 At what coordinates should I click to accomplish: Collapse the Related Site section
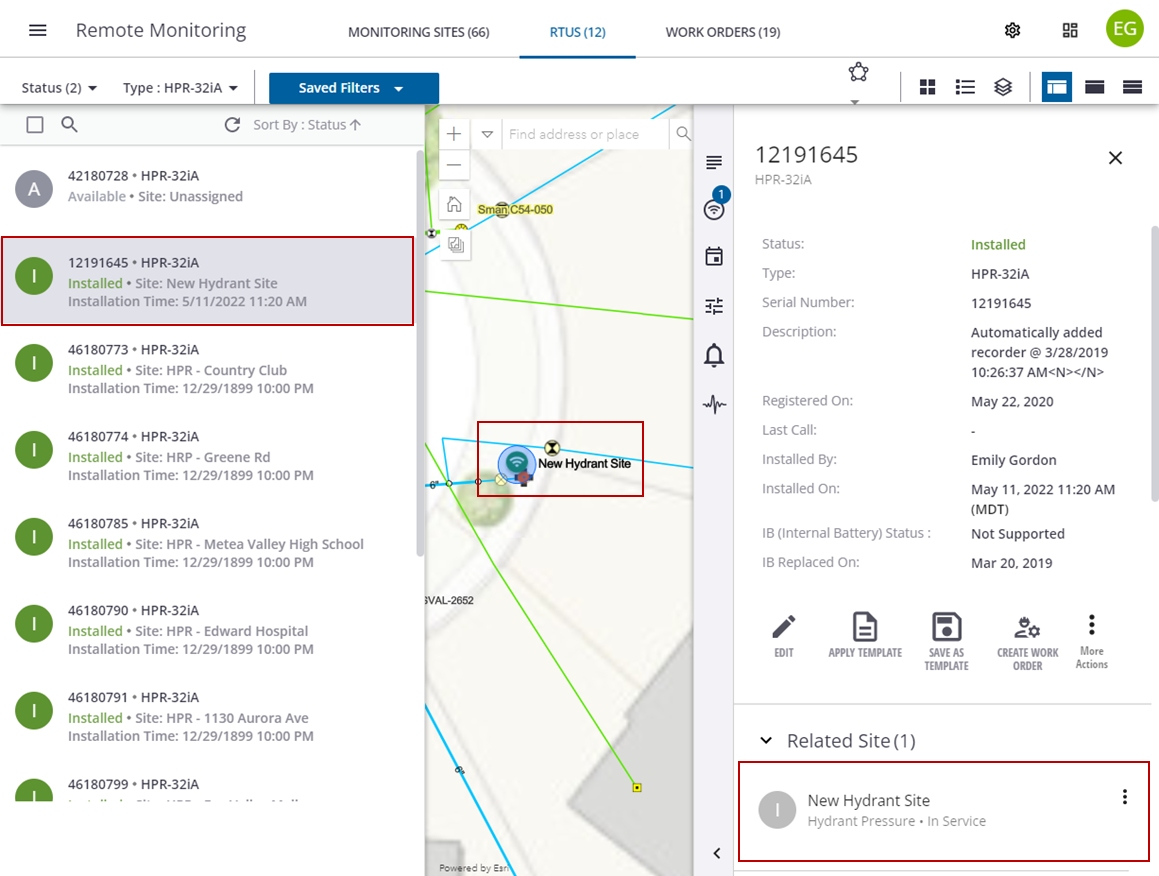coord(767,740)
